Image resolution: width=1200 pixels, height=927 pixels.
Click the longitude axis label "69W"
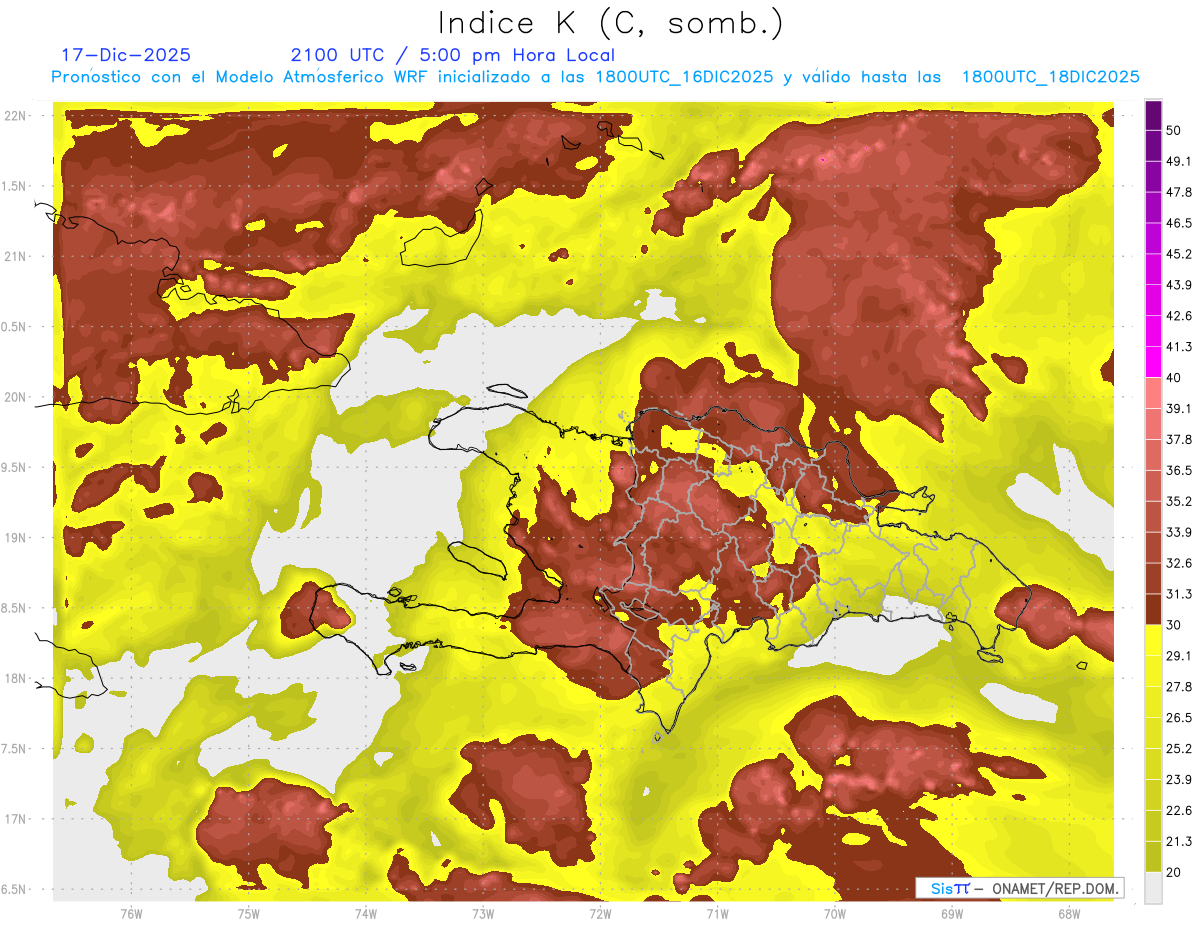click(952, 913)
